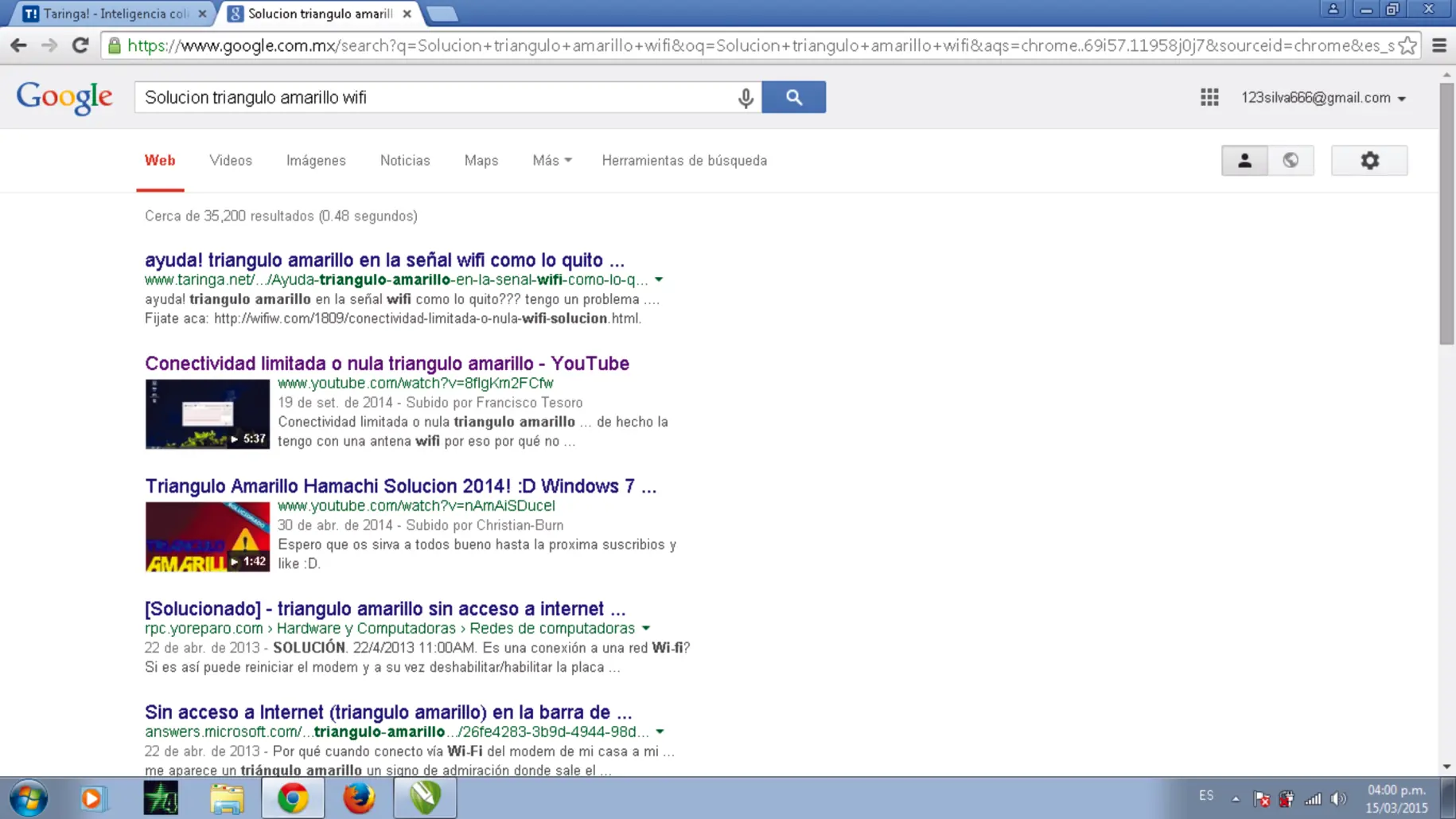Open the volume speaker tray icon
The width and height of the screenshot is (1456, 819).
pos(1339,798)
